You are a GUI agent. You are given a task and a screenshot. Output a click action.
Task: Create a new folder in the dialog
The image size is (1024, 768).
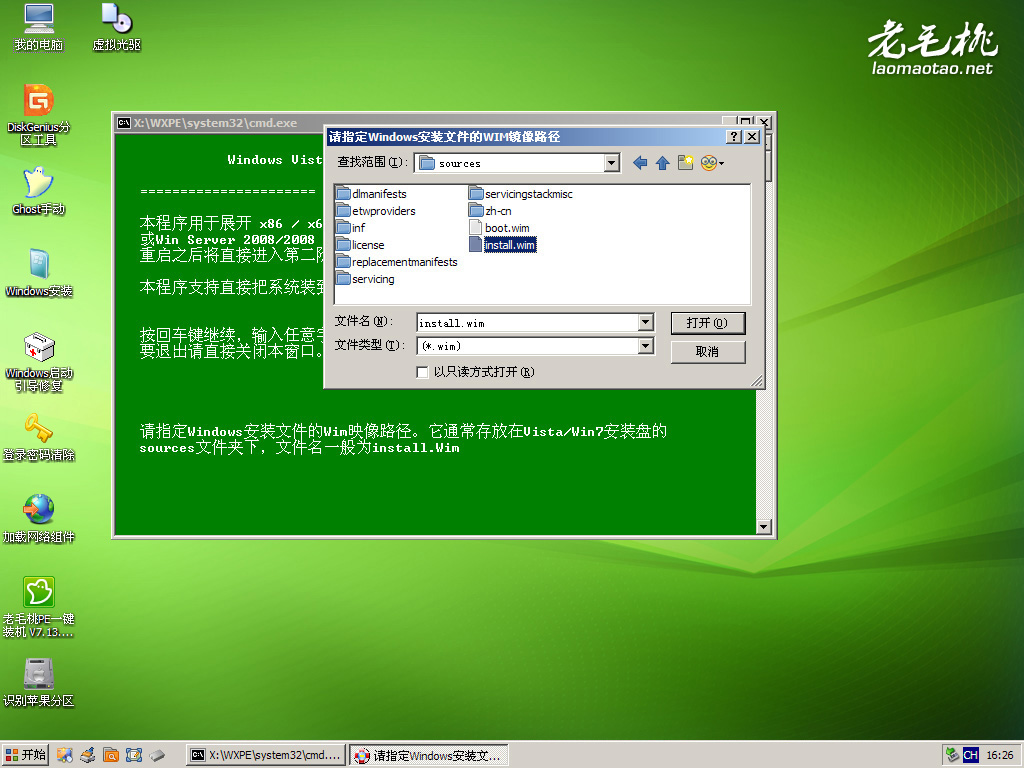tap(685, 163)
